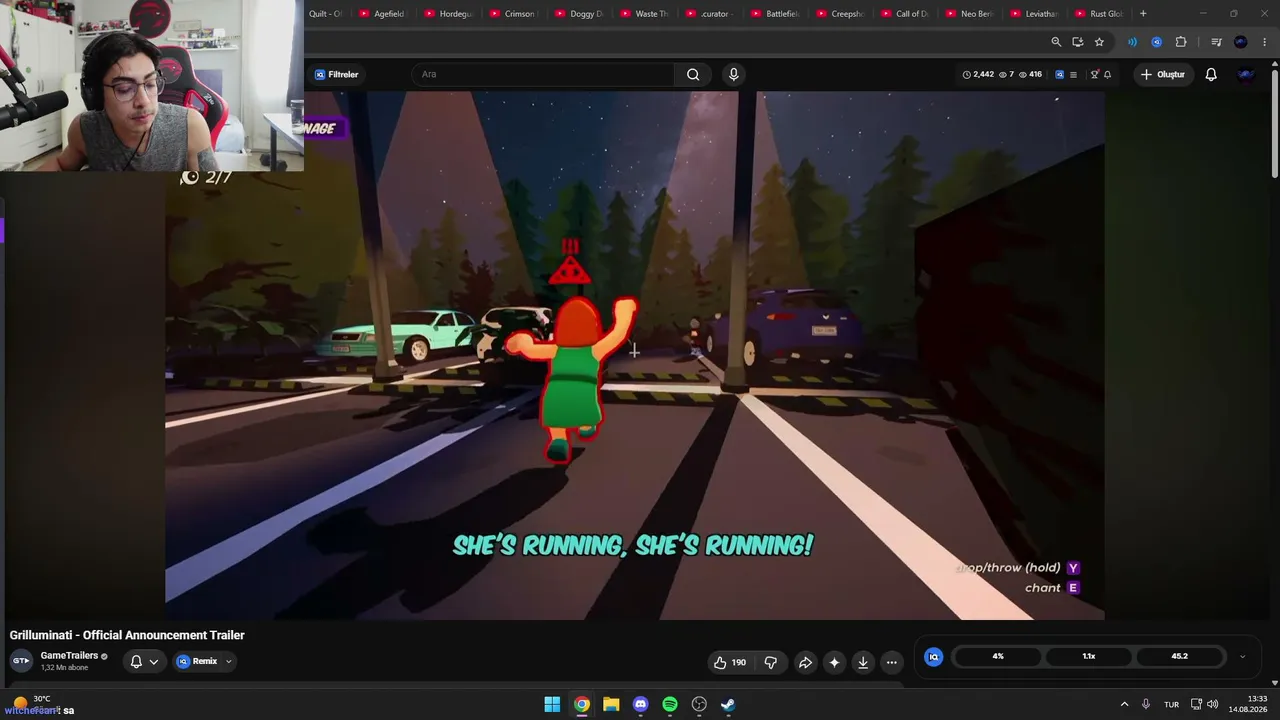This screenshot has height=720, width=1280.
Task: Open a new browser tab
Action: [1143, 14]
